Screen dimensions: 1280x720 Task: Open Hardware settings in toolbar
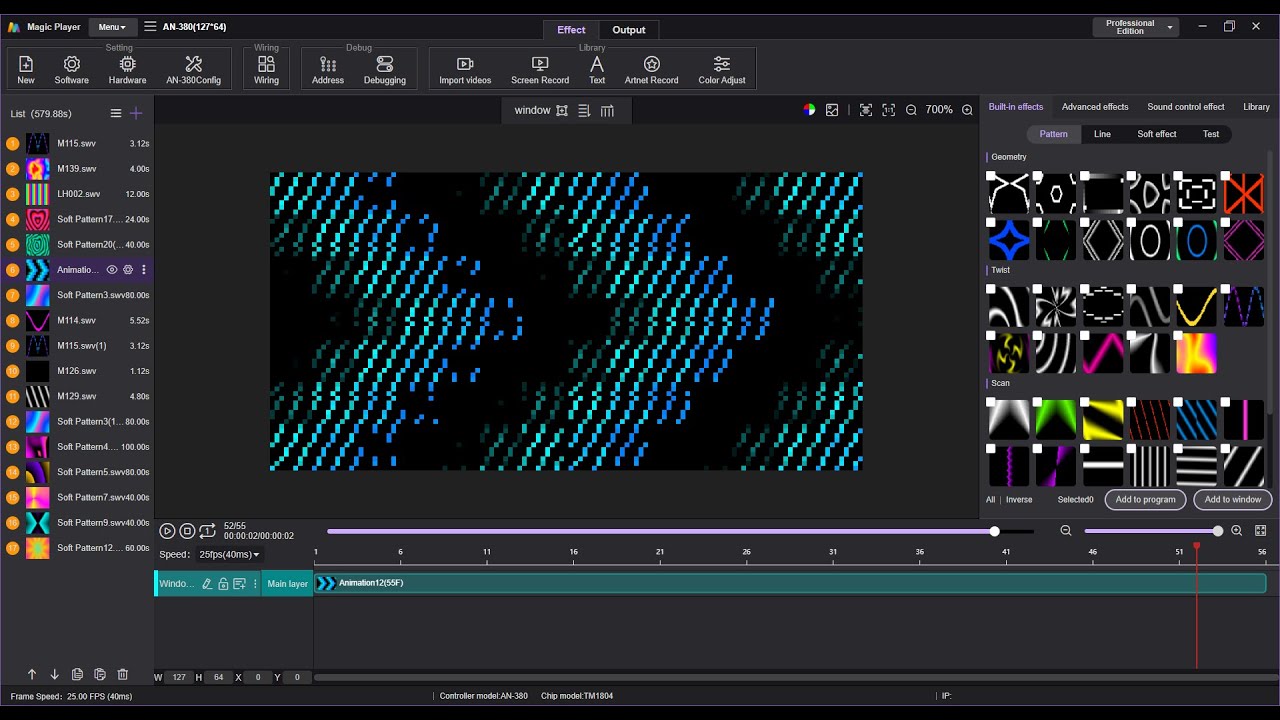(x=127, y=69)
